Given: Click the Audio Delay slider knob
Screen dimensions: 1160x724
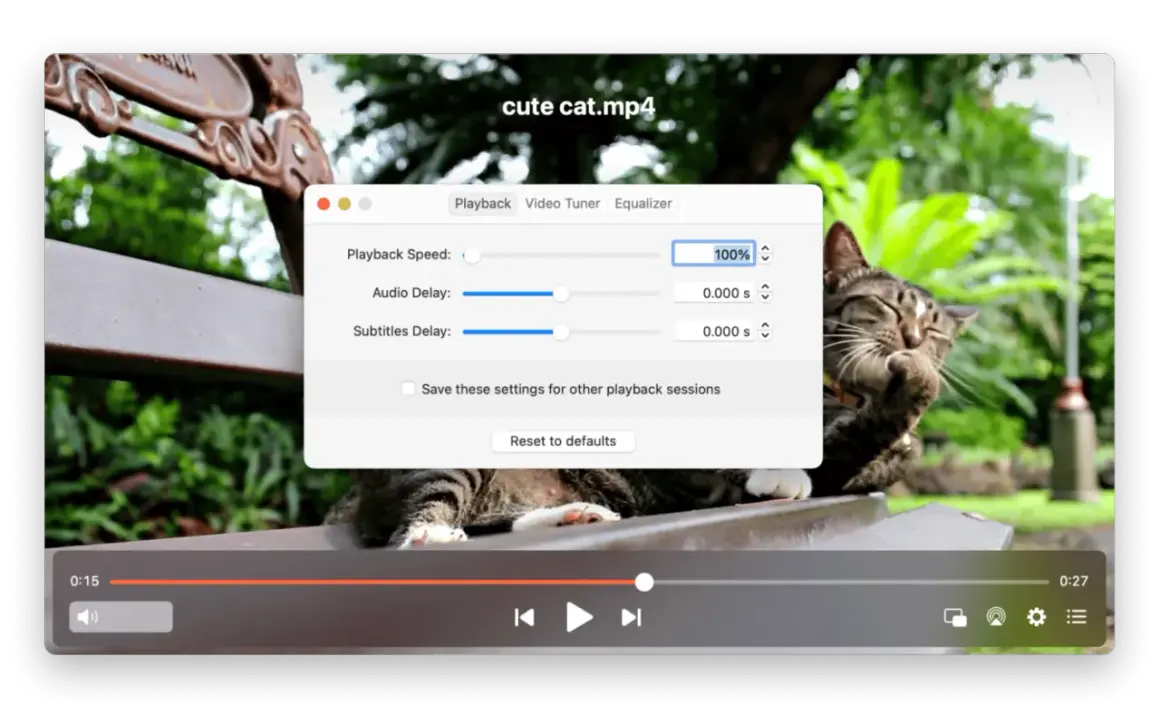Looking at the screenshot, I should (x=561, y=294).
